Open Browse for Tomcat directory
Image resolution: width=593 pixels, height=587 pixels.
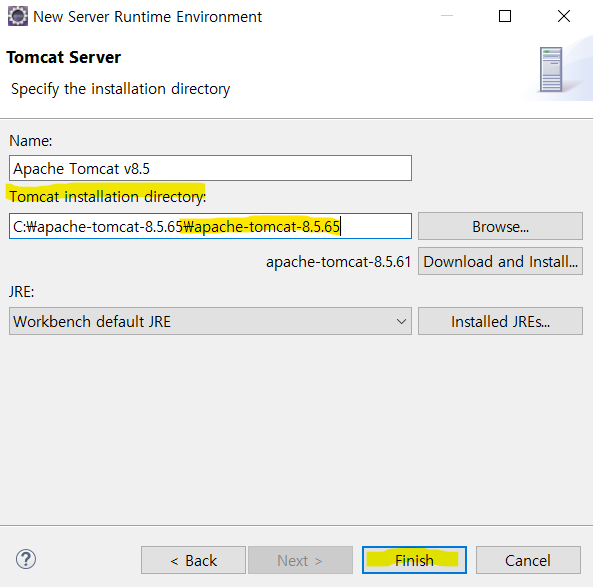[500, 226]
